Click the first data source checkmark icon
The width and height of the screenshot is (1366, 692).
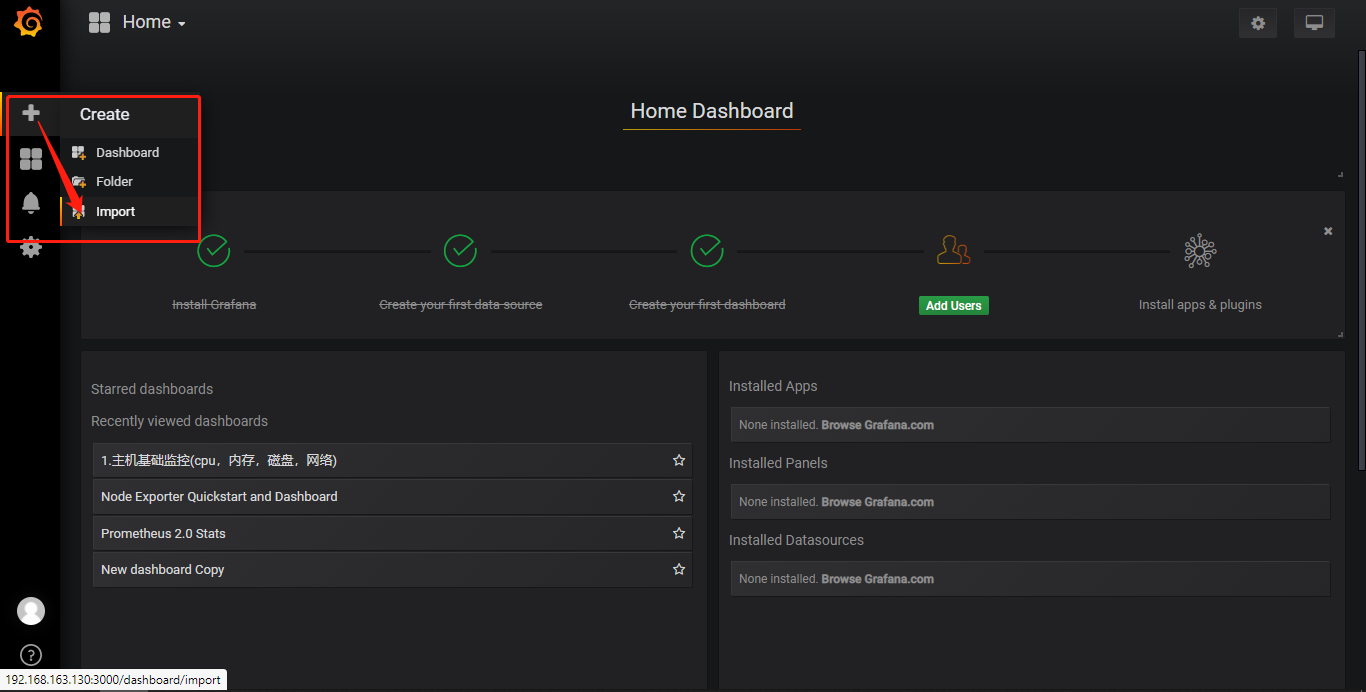coord(460,250)
